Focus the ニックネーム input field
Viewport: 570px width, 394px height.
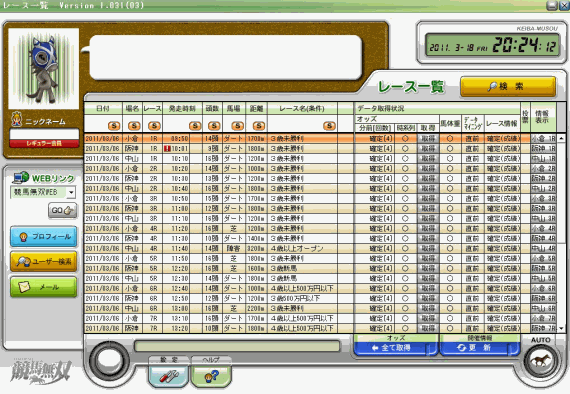point(44,133)
